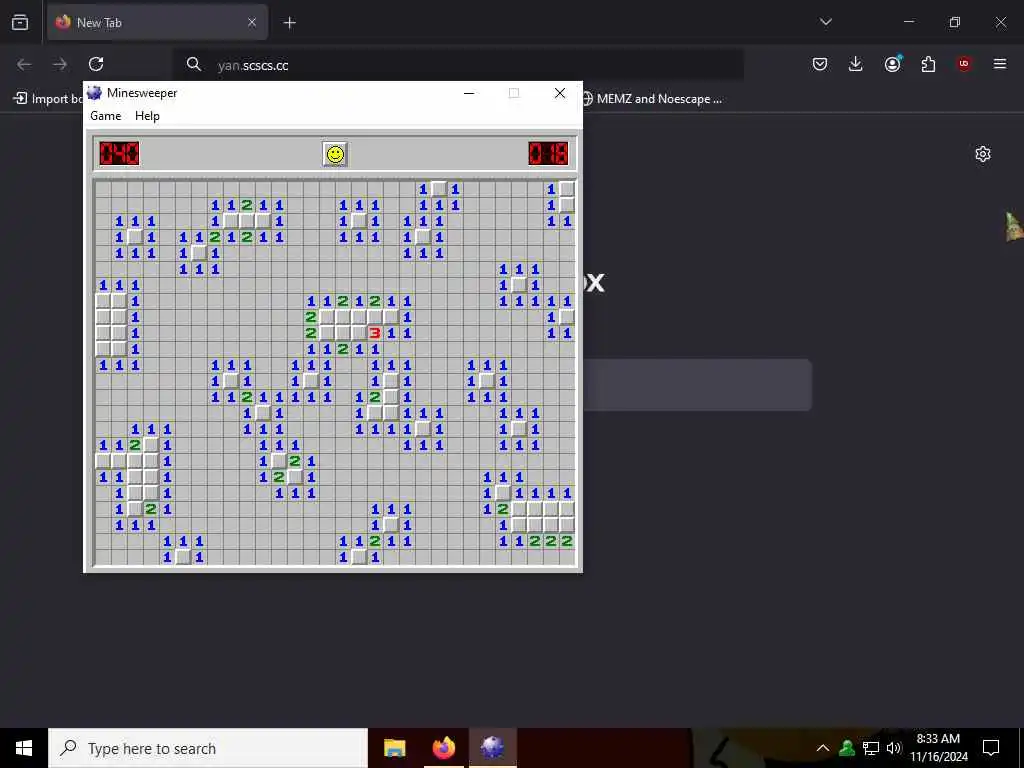Select the New Tab browser tab
The height and width of the screenshot is (768, 1024).
(157, 23)
